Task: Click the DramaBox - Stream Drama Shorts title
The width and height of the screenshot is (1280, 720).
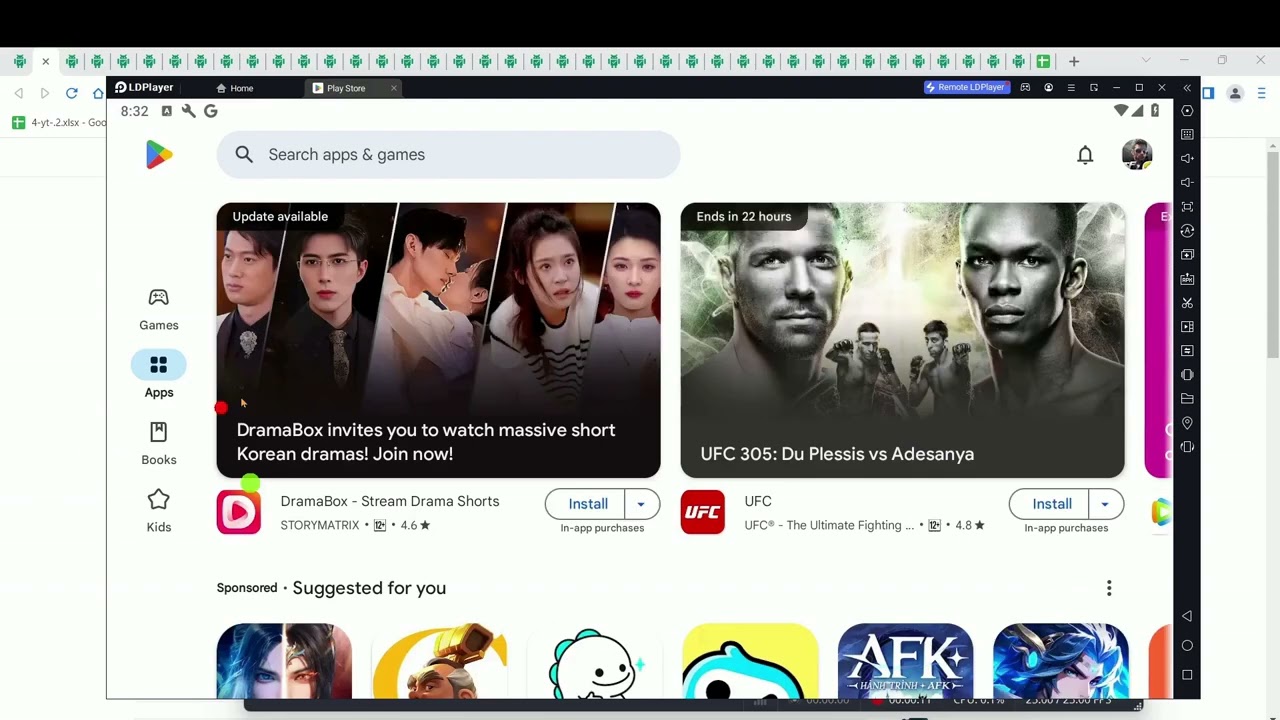Action: [x=390, y=501]
